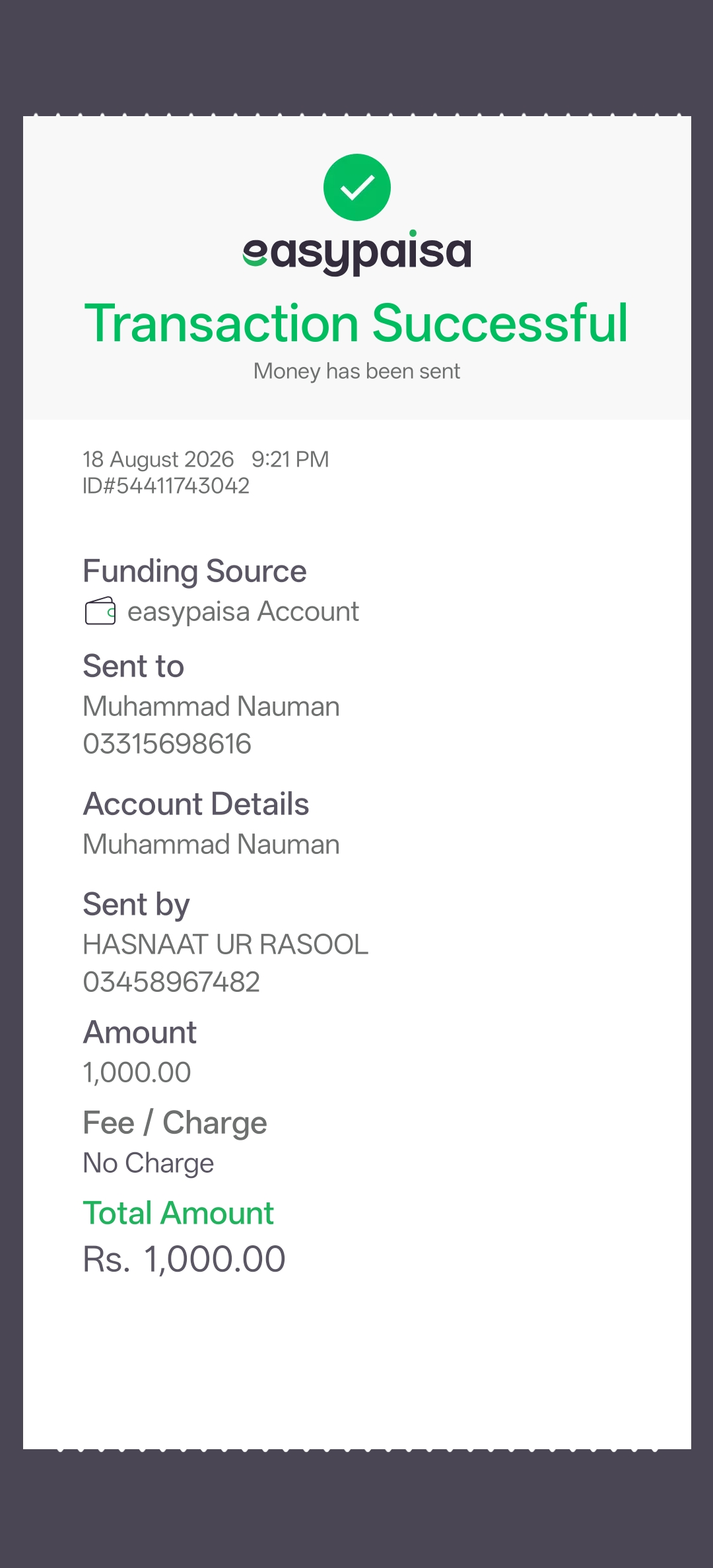The width and height of the screenshot is (713, 1568).
Task: Select sender number 03458967482
Action: click(x=172, y=982)
